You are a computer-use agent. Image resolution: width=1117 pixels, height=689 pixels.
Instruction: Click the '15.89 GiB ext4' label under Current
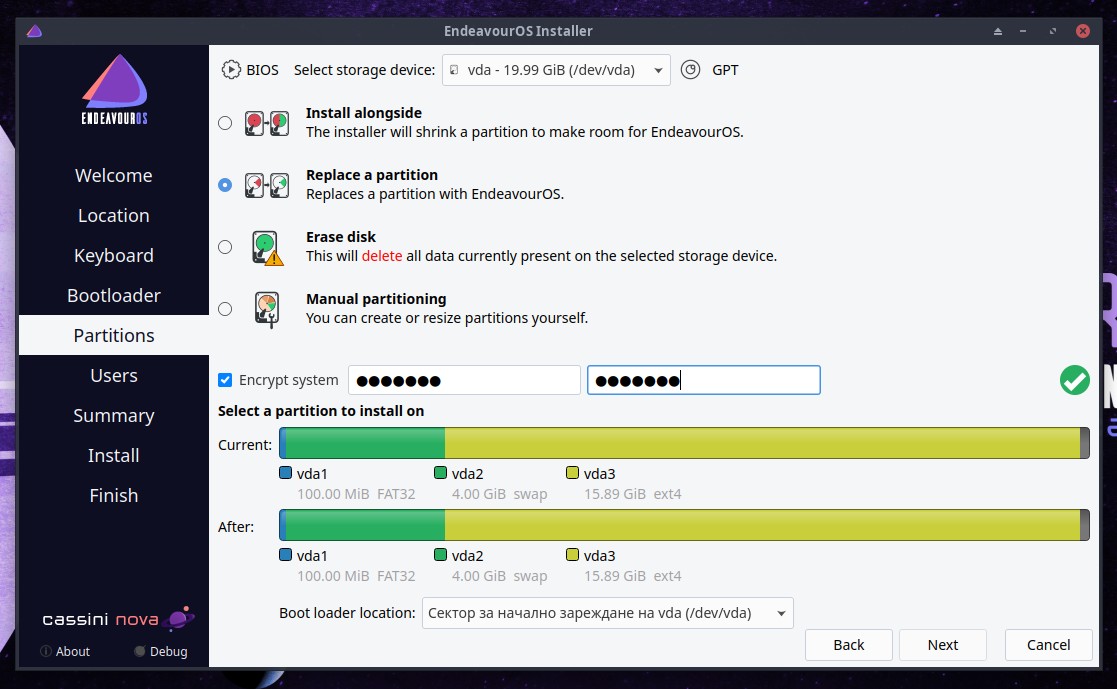633,494
